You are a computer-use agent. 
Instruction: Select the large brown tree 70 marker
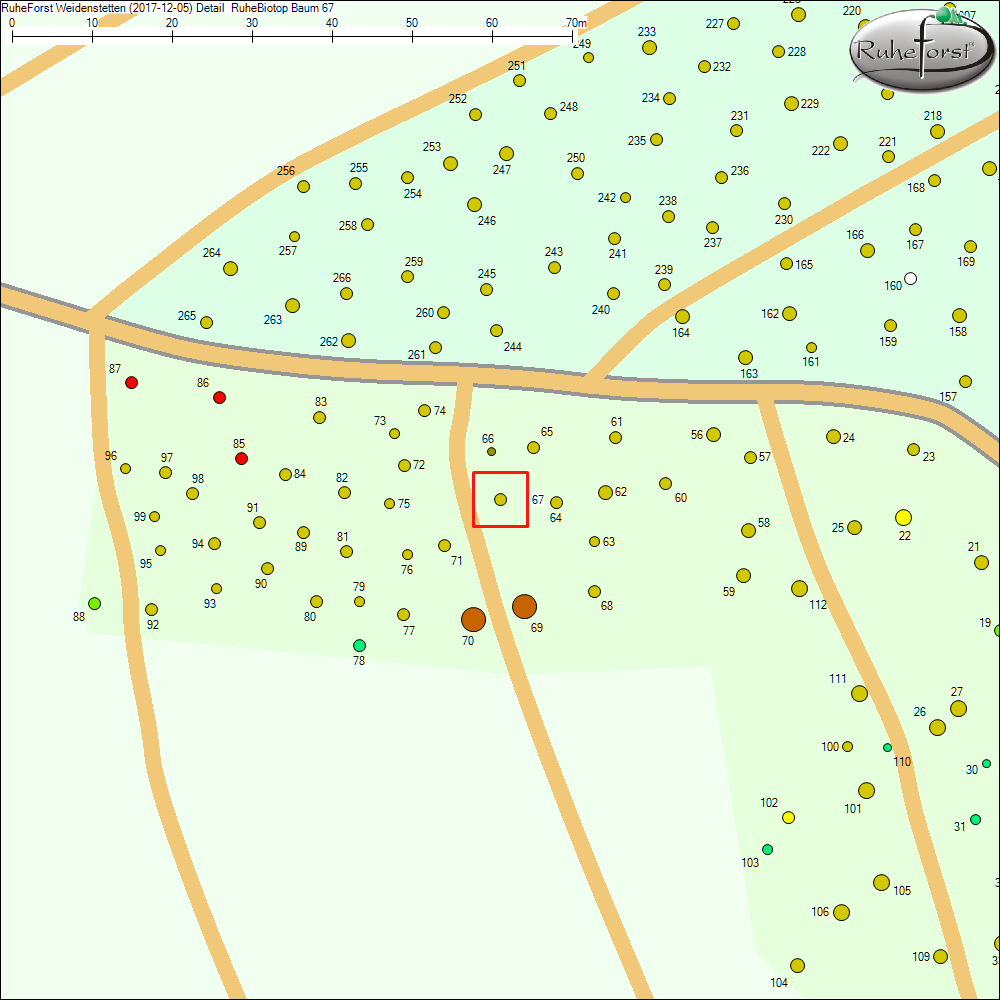coord(473,619)
